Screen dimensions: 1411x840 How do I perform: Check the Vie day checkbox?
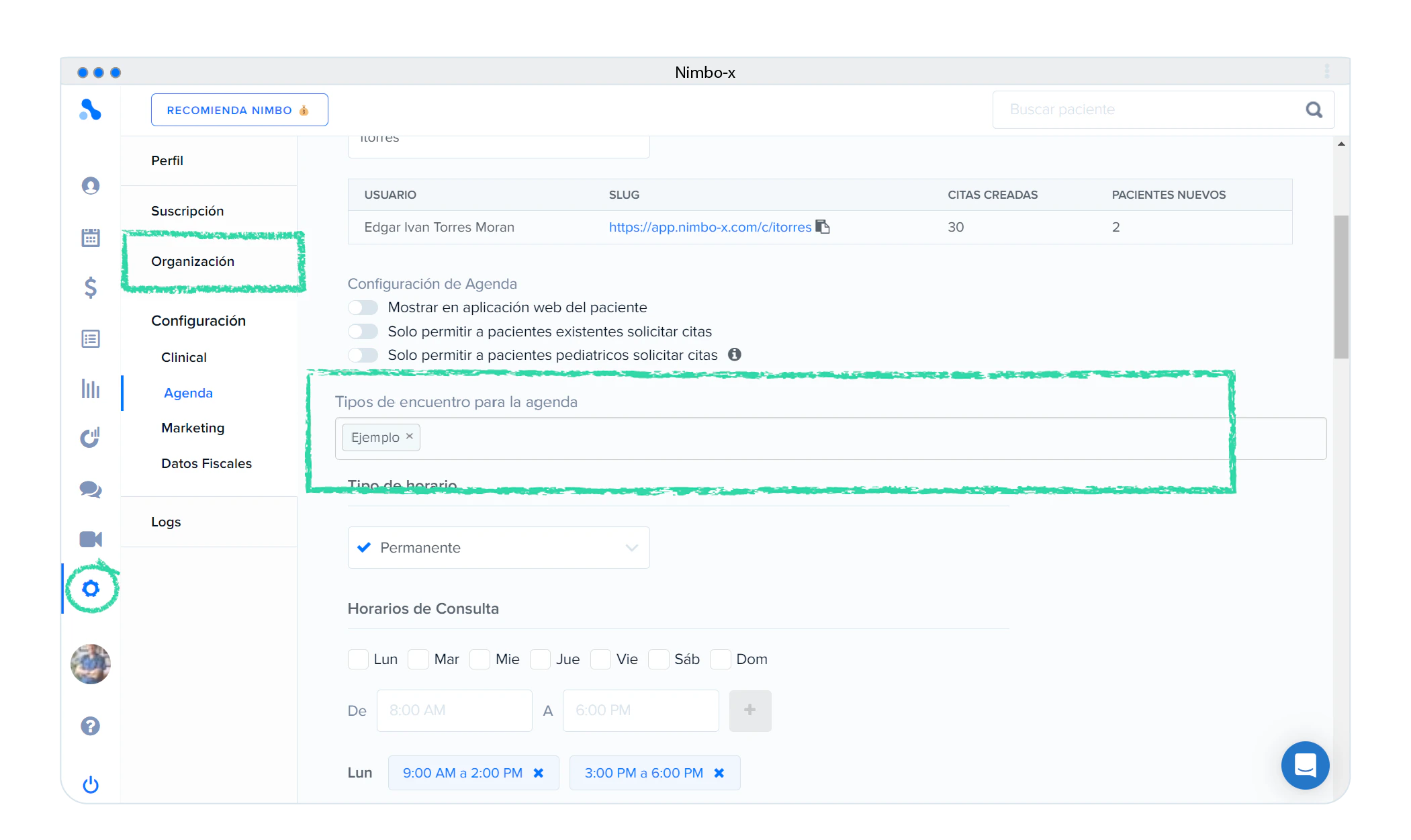pos(601,659)
